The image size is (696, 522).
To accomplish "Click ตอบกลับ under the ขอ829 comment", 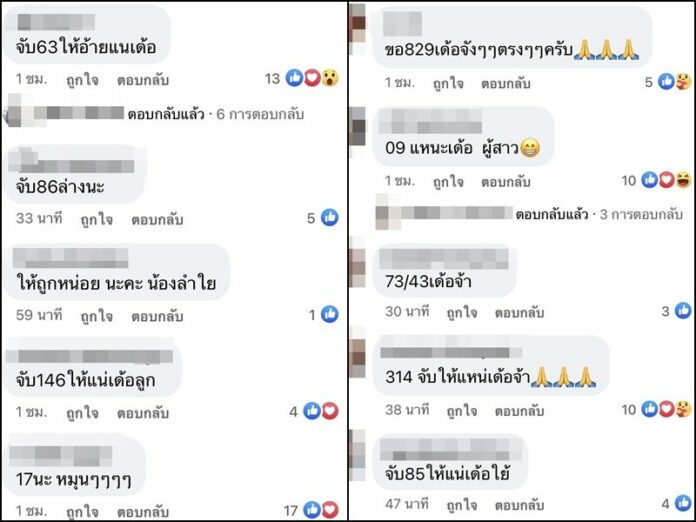I will click(506, 83).
